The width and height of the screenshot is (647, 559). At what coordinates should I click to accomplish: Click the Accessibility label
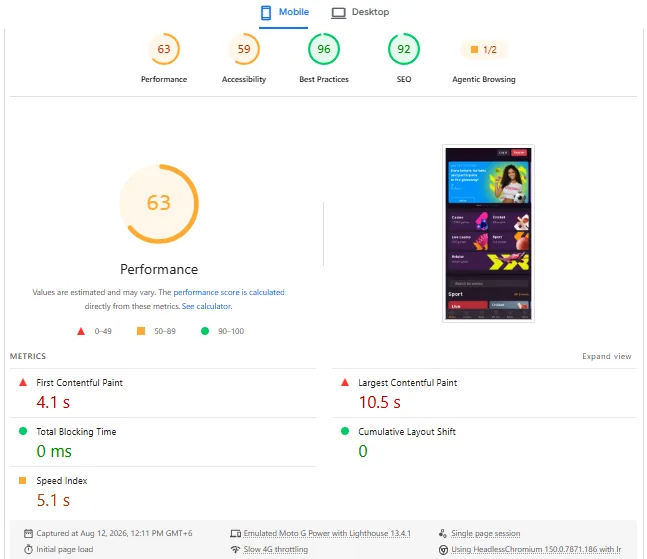click(244, 79)
